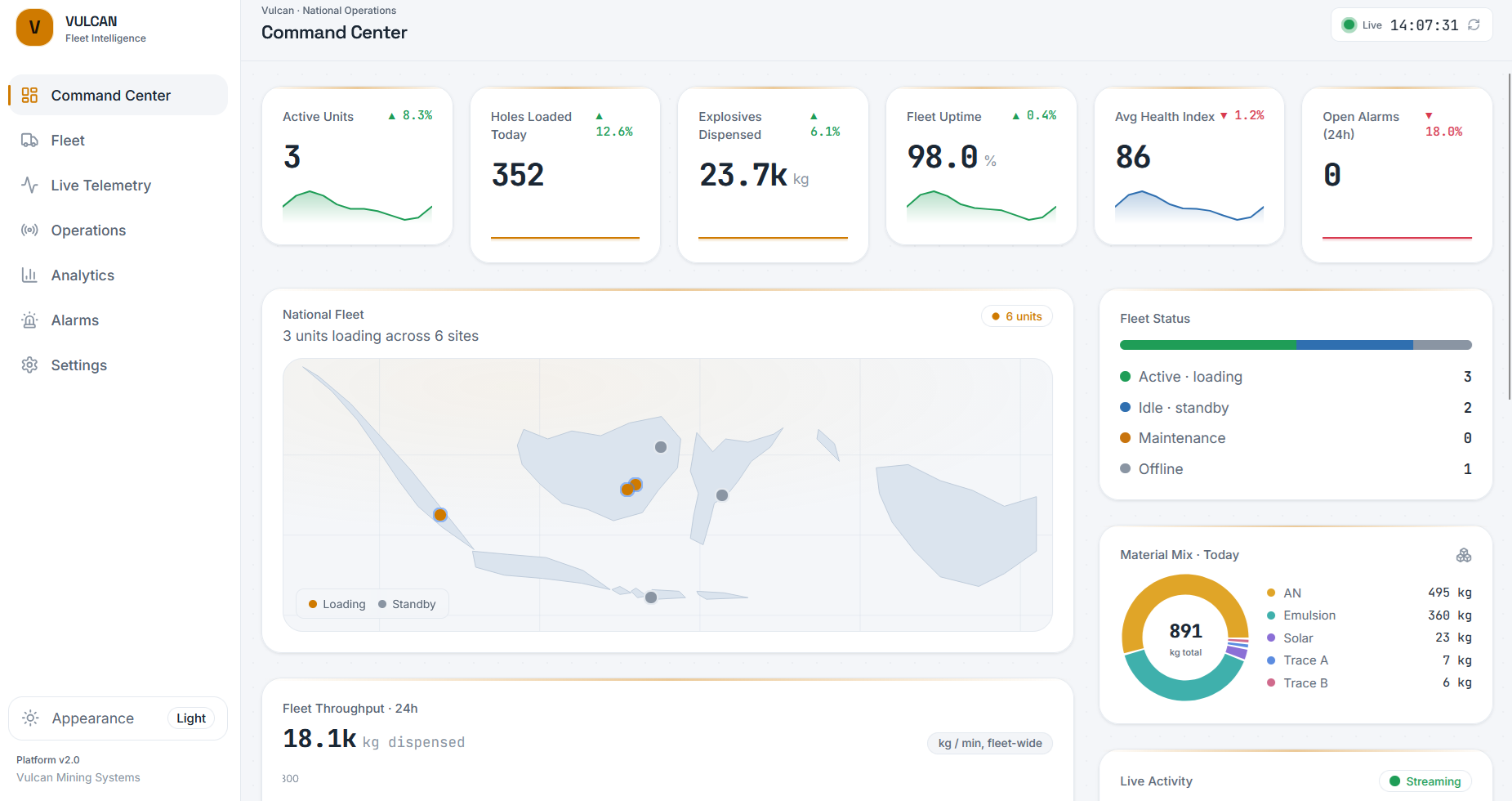Click the Fleet truck icon
The width and height of the screenshot is (1512, 801).
[x=29, y=140]
